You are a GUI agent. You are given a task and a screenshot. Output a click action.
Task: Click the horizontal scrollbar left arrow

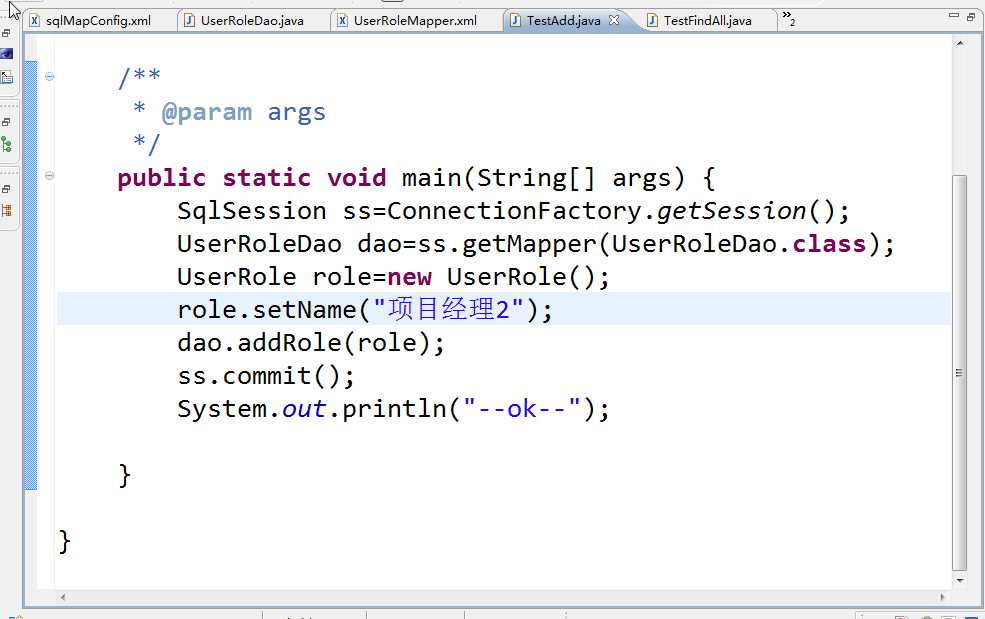pos(63,597)
